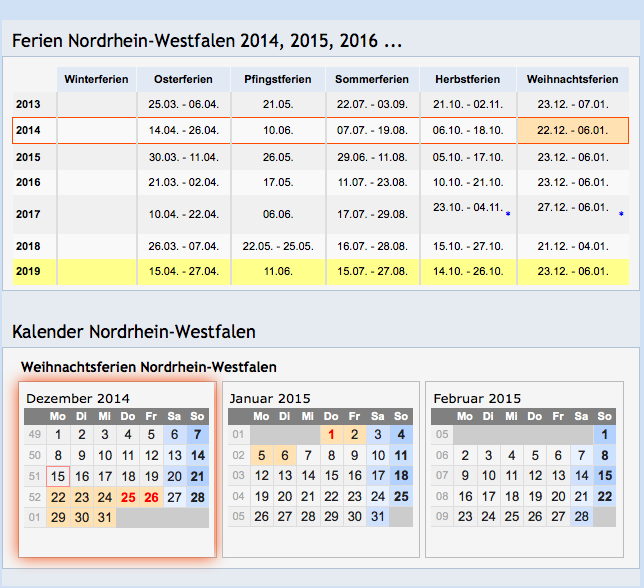Select the Osterferien column header
The width and height of the screenshot is (644, 588).
[183, 79]
